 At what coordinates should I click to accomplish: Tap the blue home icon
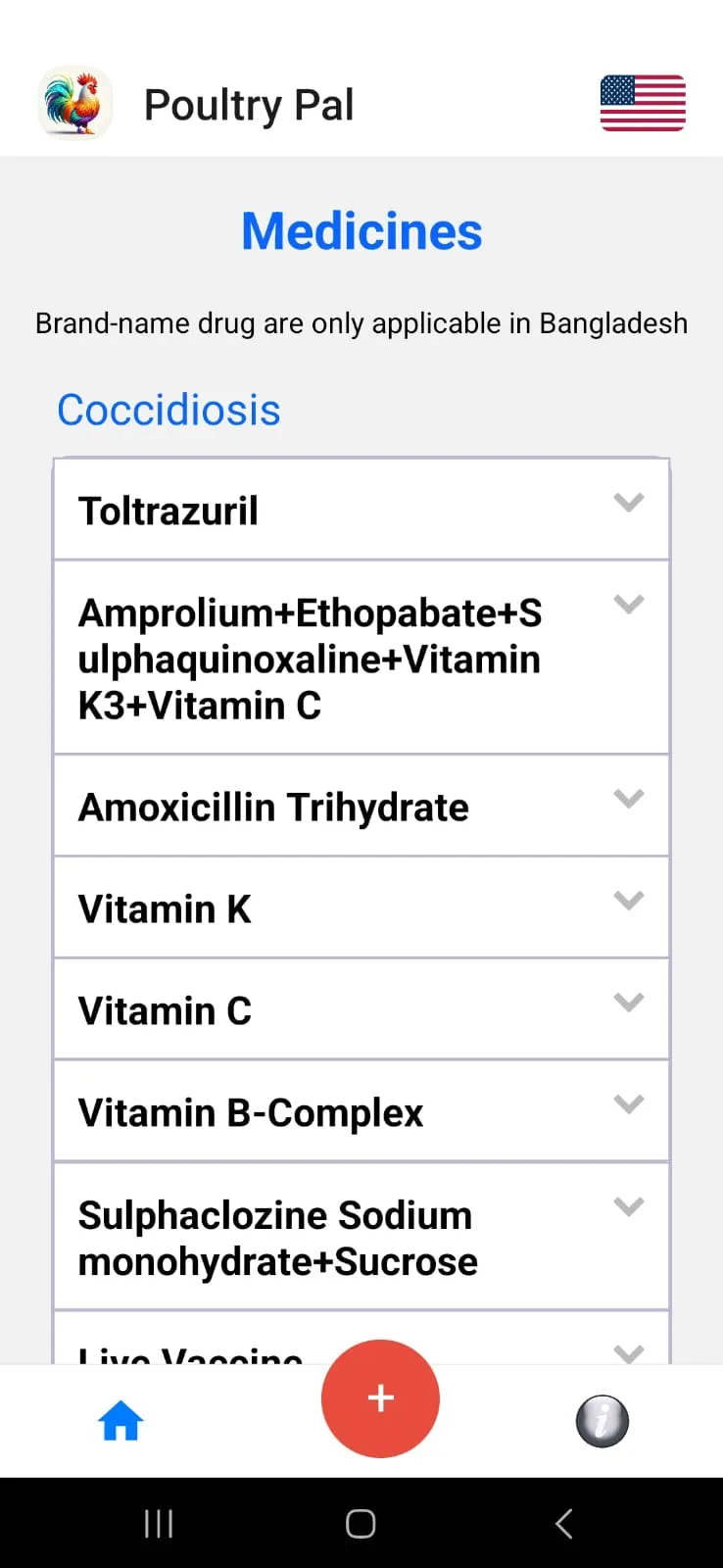pyautogui.click(x=120, y=1420)
